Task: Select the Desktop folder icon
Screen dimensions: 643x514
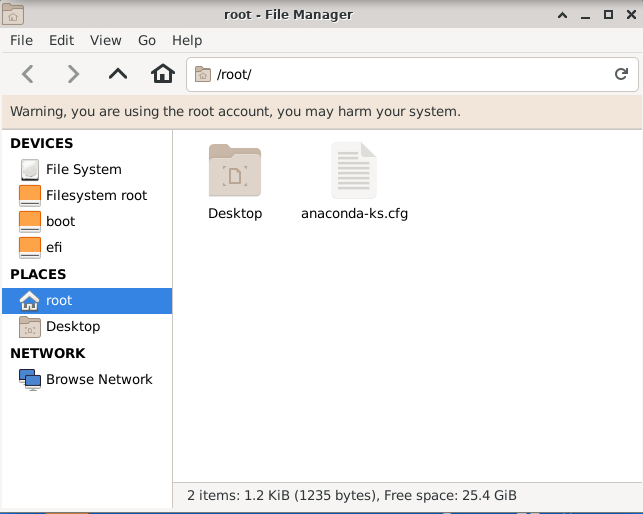Action: tap(235, 170)
